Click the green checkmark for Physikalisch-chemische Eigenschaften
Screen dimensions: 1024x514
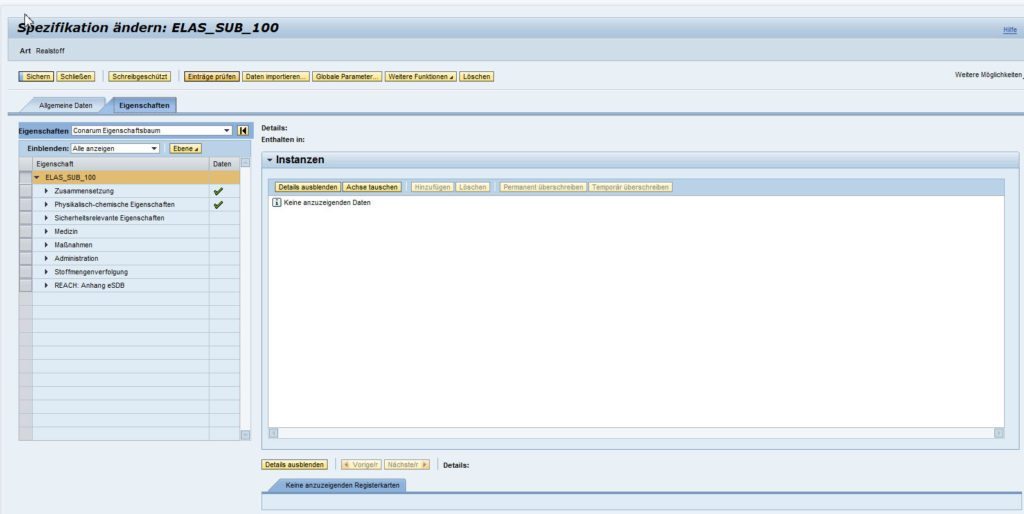tap(218, 204)
